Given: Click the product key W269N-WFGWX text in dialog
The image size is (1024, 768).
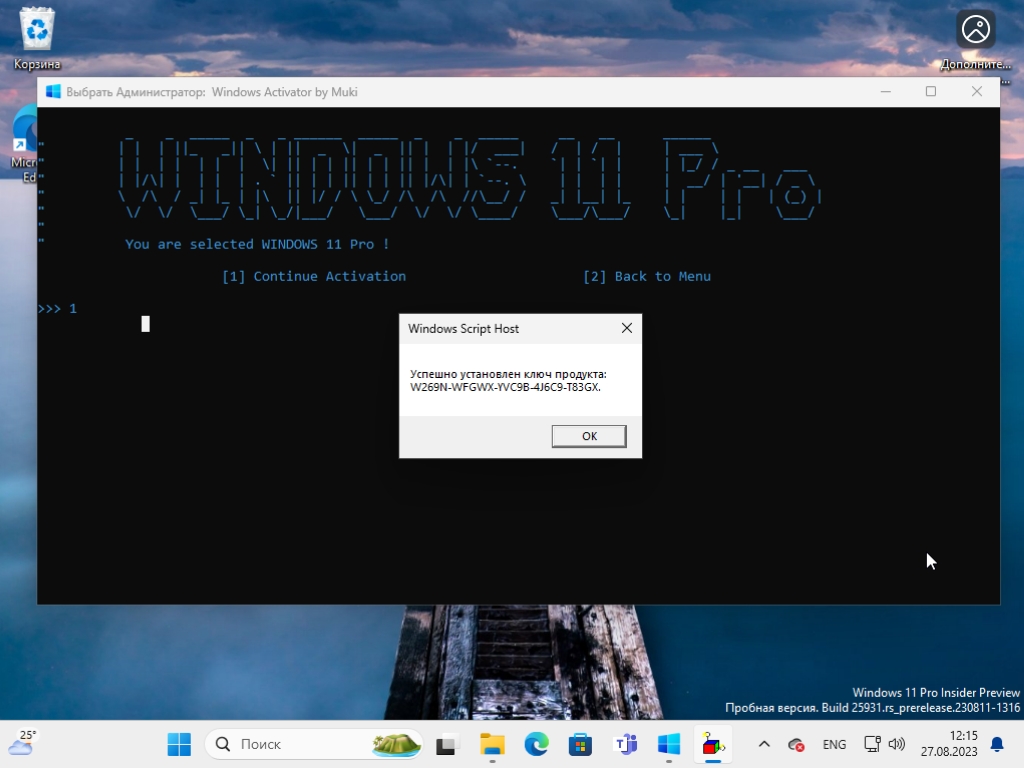Looking at the screenshot, I should (x=505, y=387).
